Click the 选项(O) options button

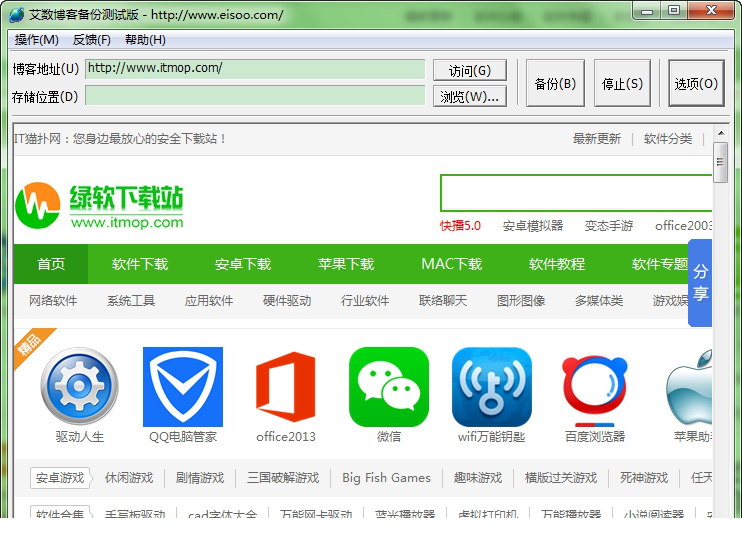[x=696, y=83]
